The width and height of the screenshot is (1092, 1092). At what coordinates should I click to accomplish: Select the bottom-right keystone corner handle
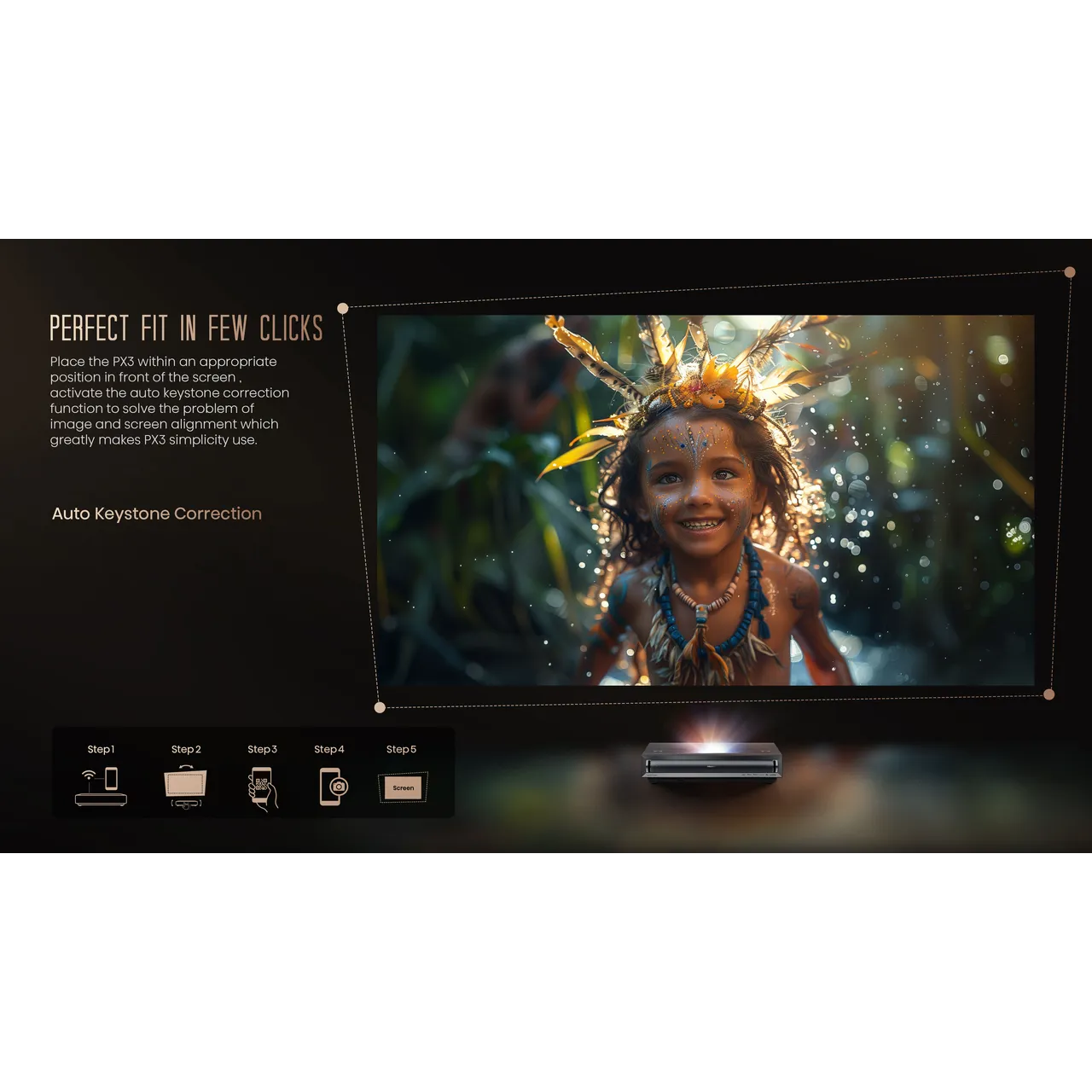tap(1049, 694)
